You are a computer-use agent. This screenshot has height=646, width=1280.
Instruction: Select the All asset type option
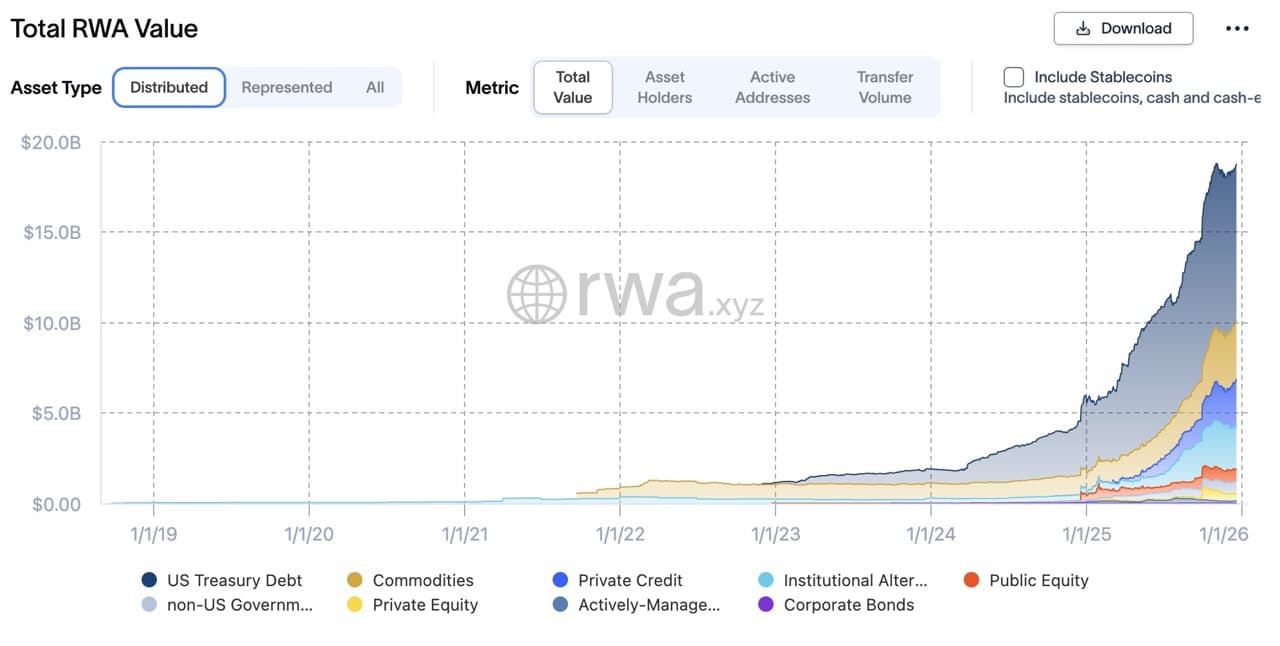tap(375, 87)
